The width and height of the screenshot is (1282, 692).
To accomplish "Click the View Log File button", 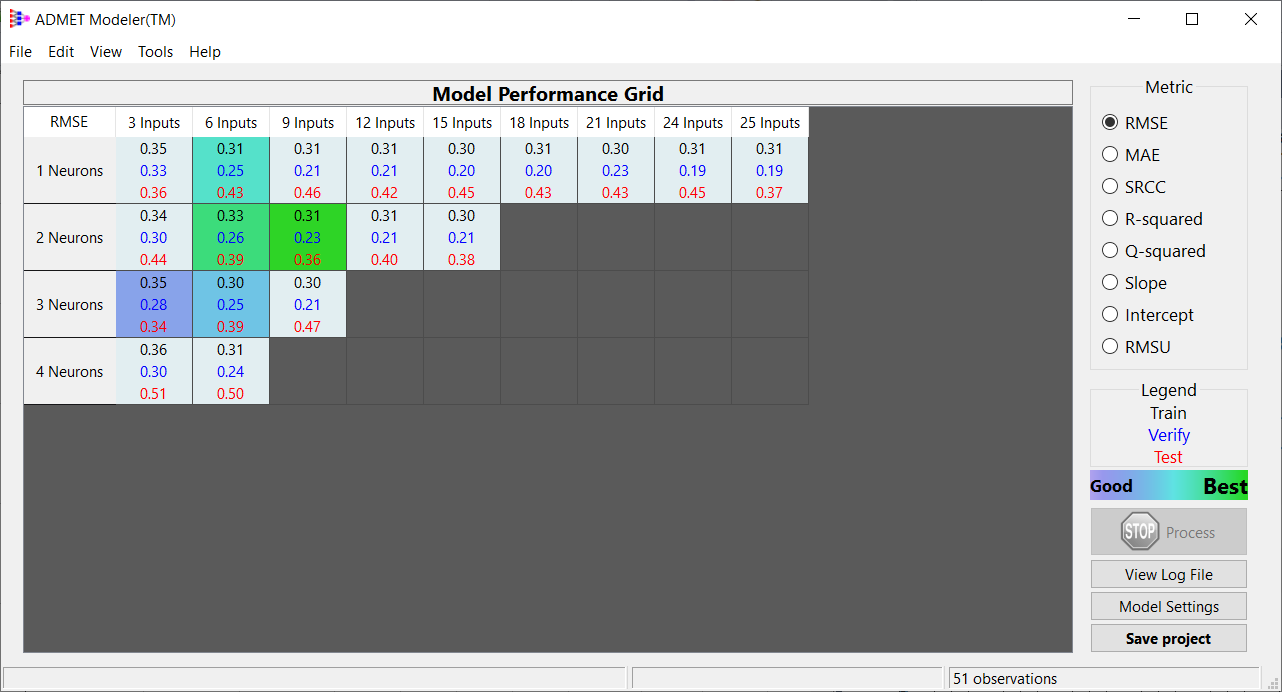I will (1168, 574).
